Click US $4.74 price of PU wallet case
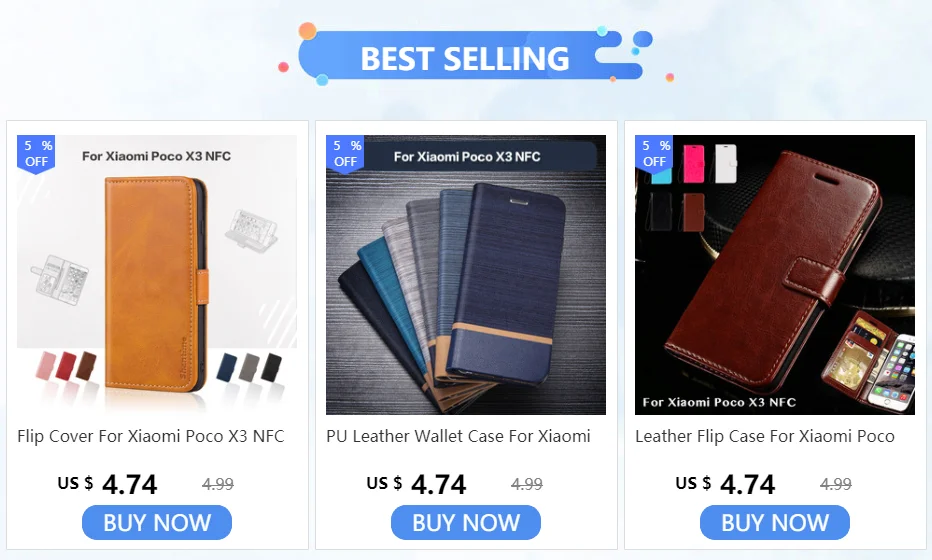The image size is (932, 560). 417,485
